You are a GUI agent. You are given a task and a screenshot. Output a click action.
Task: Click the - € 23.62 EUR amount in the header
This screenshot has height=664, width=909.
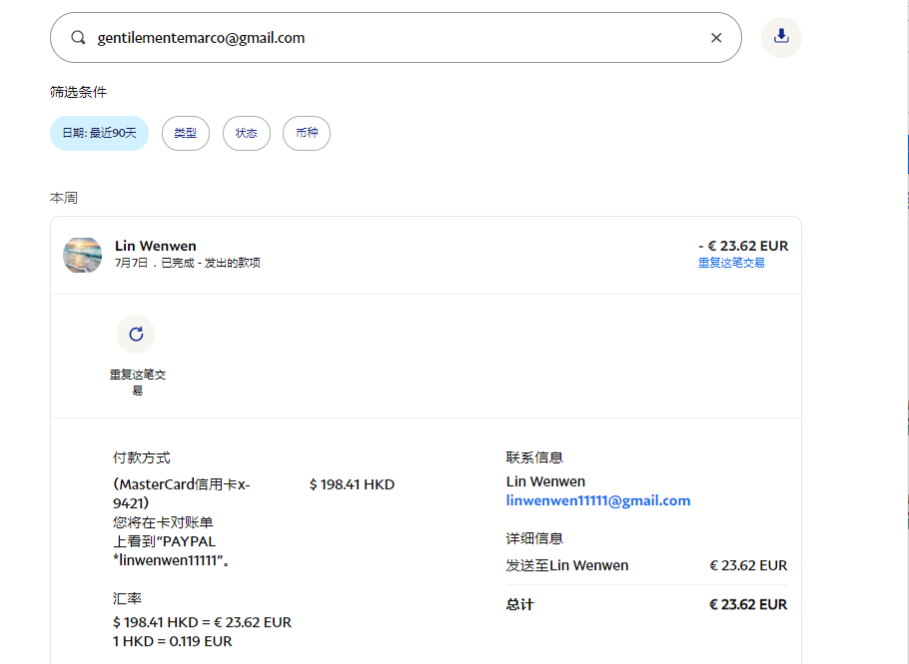coord(743,246)
